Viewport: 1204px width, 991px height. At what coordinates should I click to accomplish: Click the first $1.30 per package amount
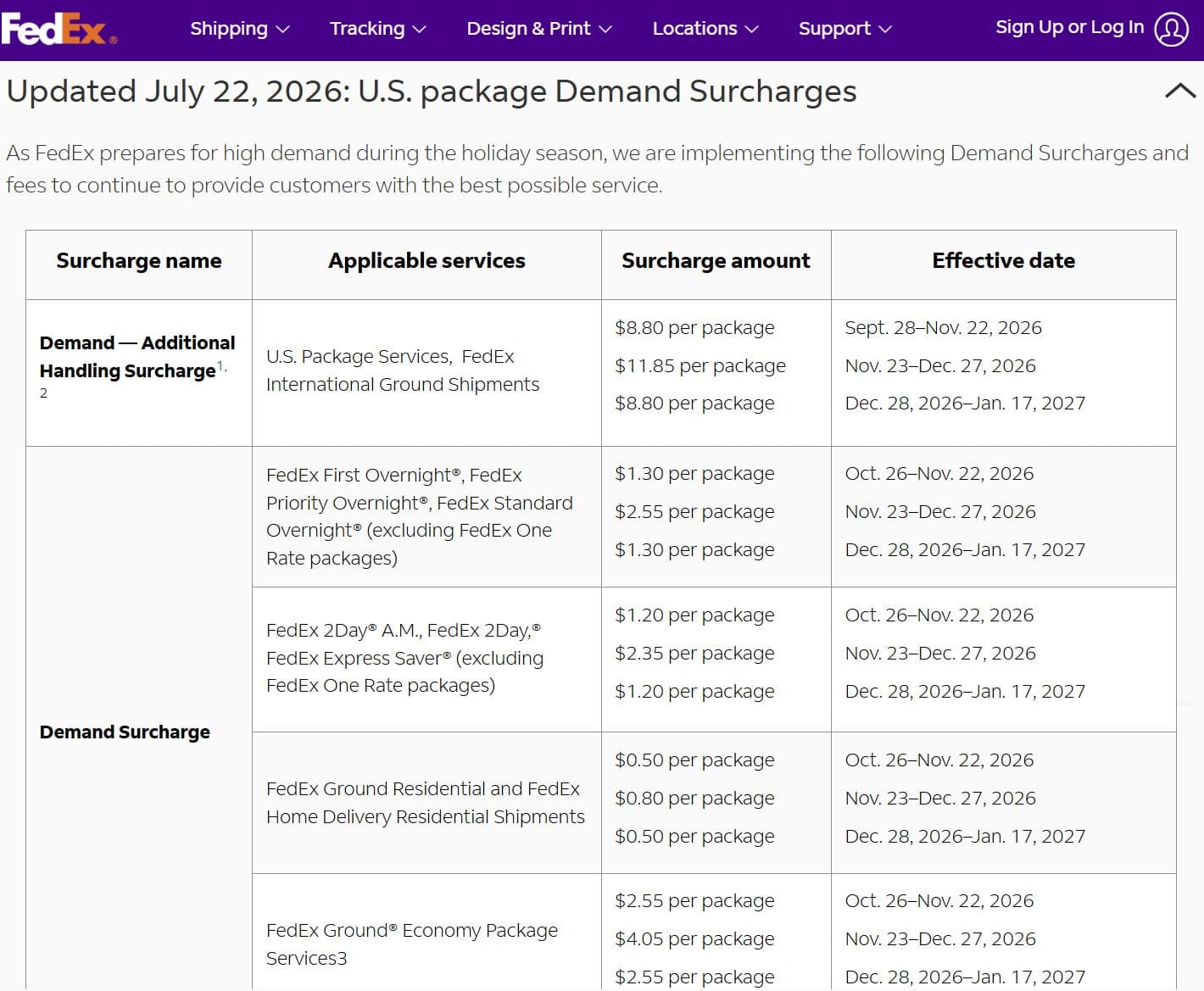tap(694, 474)
